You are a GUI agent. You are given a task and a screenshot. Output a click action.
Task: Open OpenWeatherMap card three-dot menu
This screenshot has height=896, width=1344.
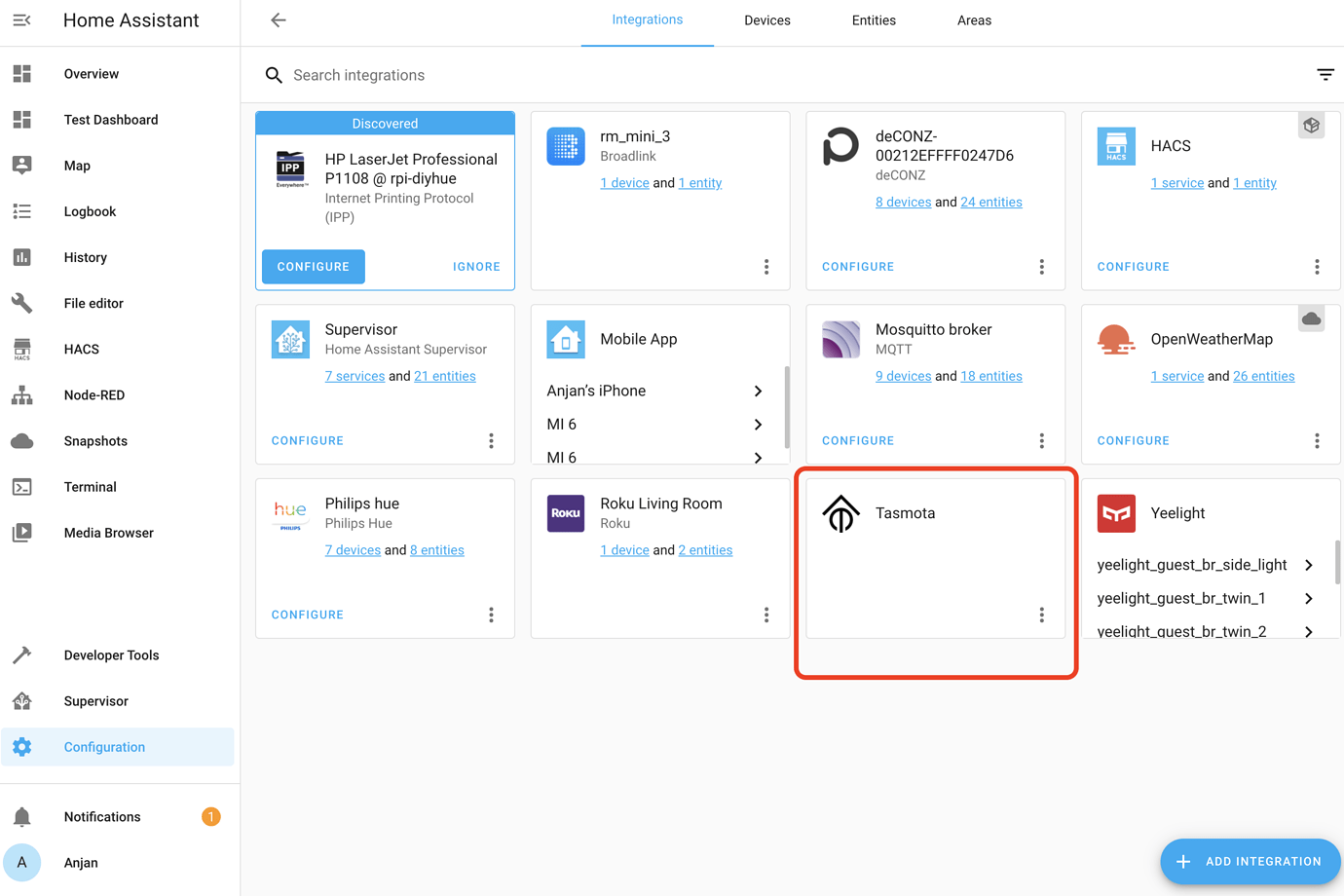click(x=1317, y=441)
